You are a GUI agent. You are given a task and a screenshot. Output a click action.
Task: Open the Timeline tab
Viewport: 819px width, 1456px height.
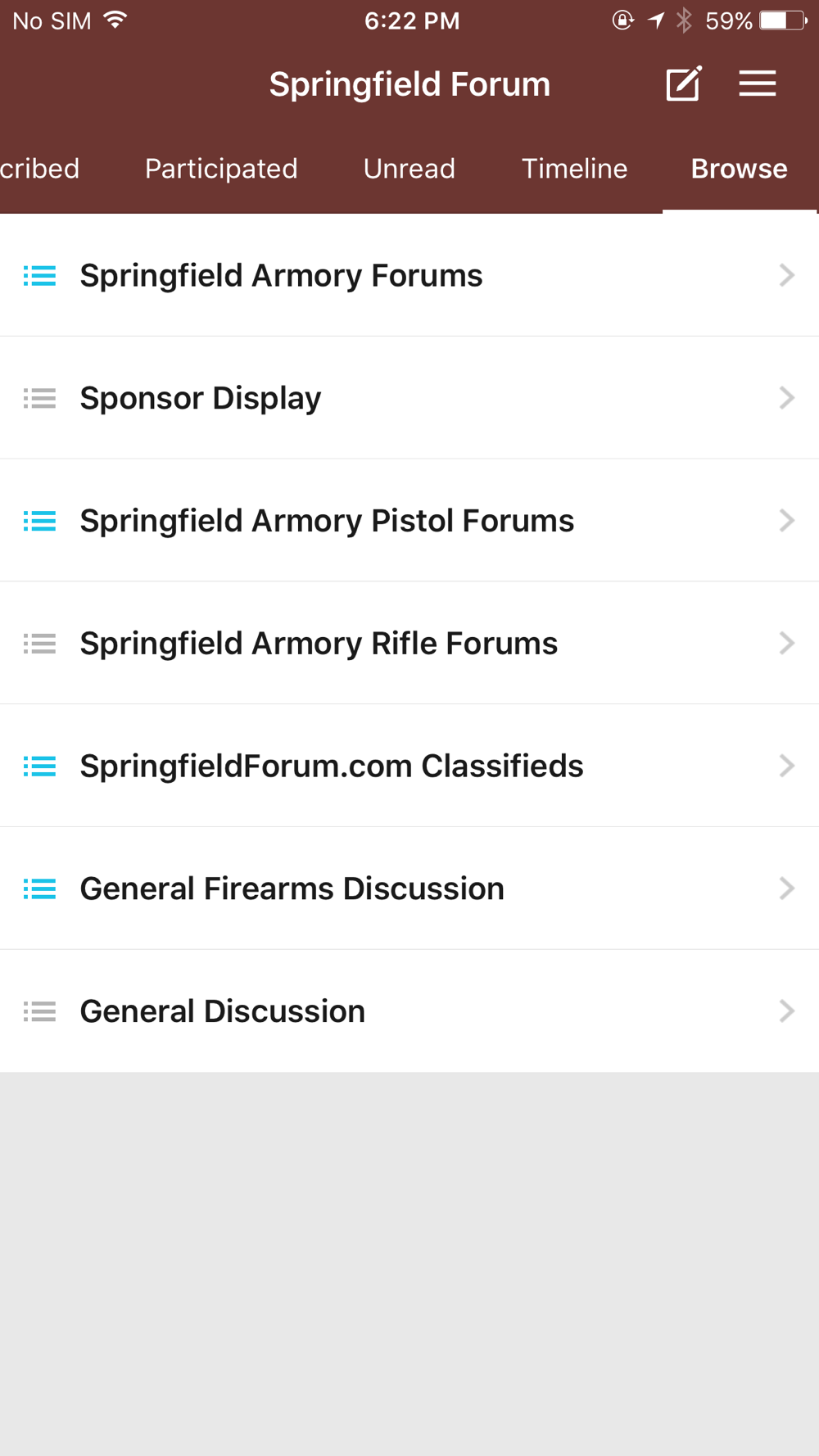pos(574,169)
